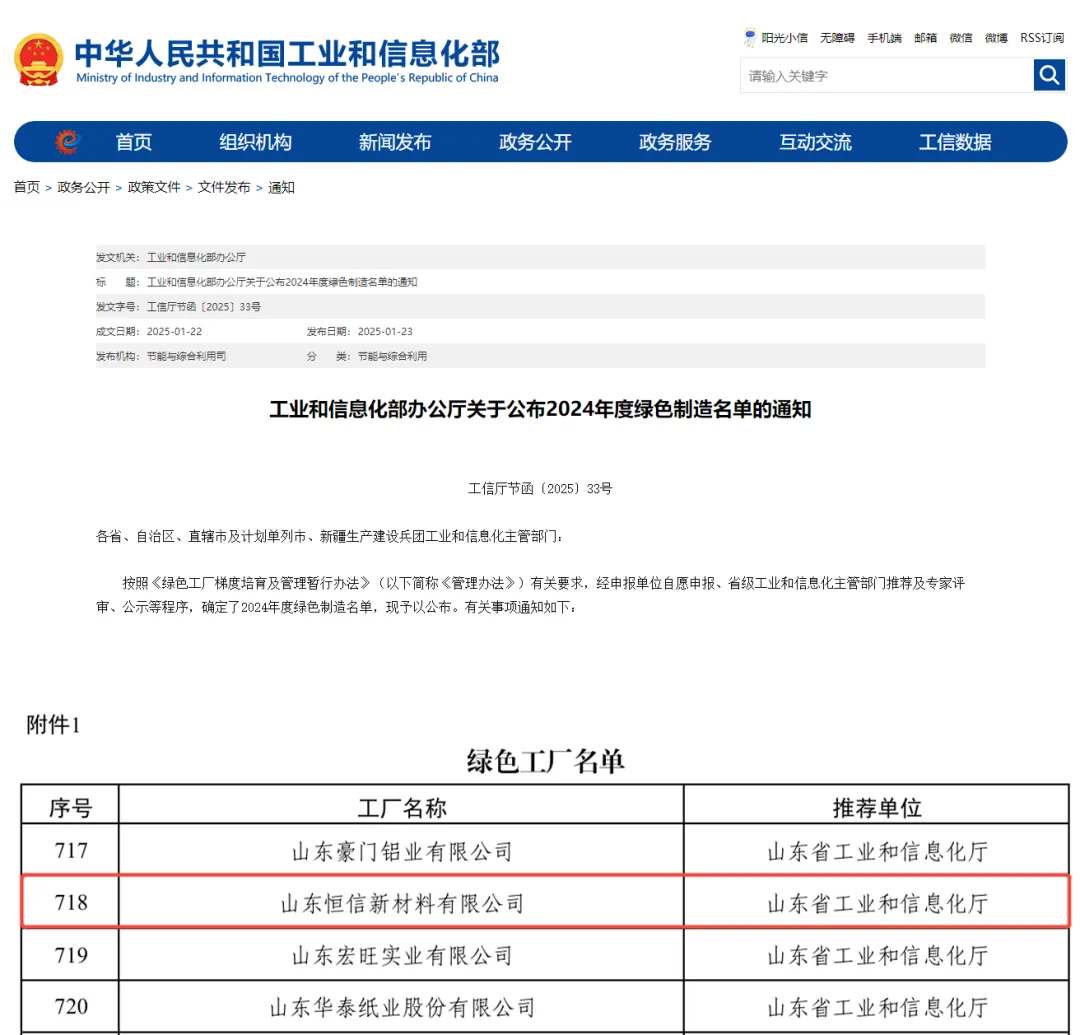The image size is (1080, 1035).
Task: Click the national emblem logo
Action: [38, 60]
